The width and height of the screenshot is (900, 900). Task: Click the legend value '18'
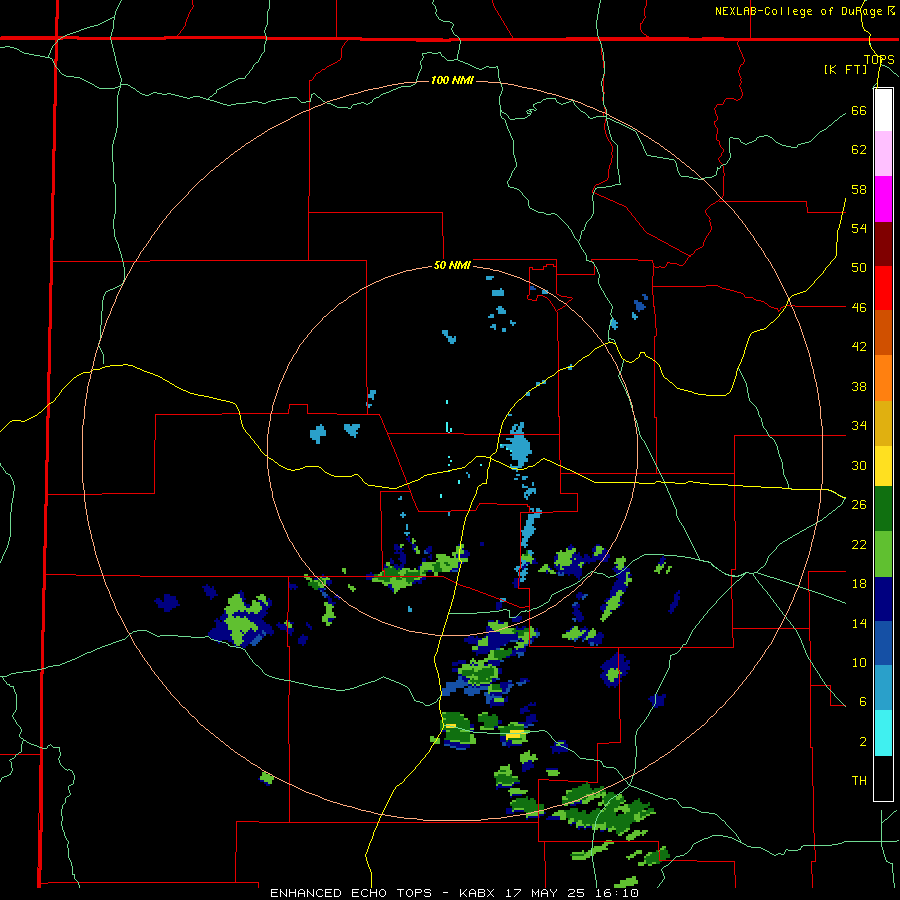[859, 584]
